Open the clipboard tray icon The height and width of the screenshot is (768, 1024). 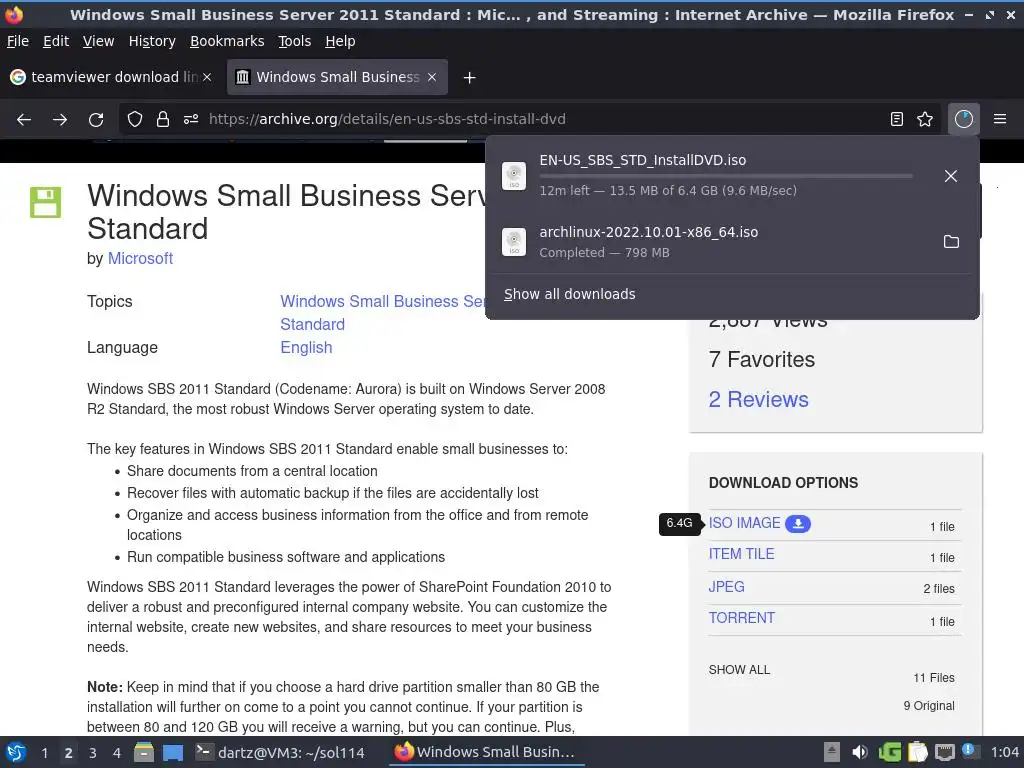coord(918,752)
